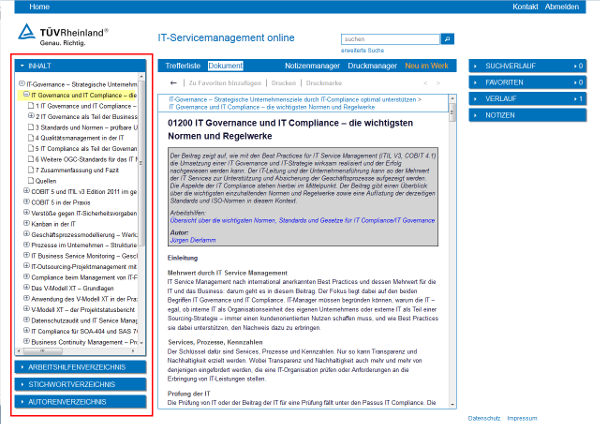600x424 pixels.
Task: Select 'Anwendung des V-Modell XT in der Praxis' item
Action: point(85,299)
